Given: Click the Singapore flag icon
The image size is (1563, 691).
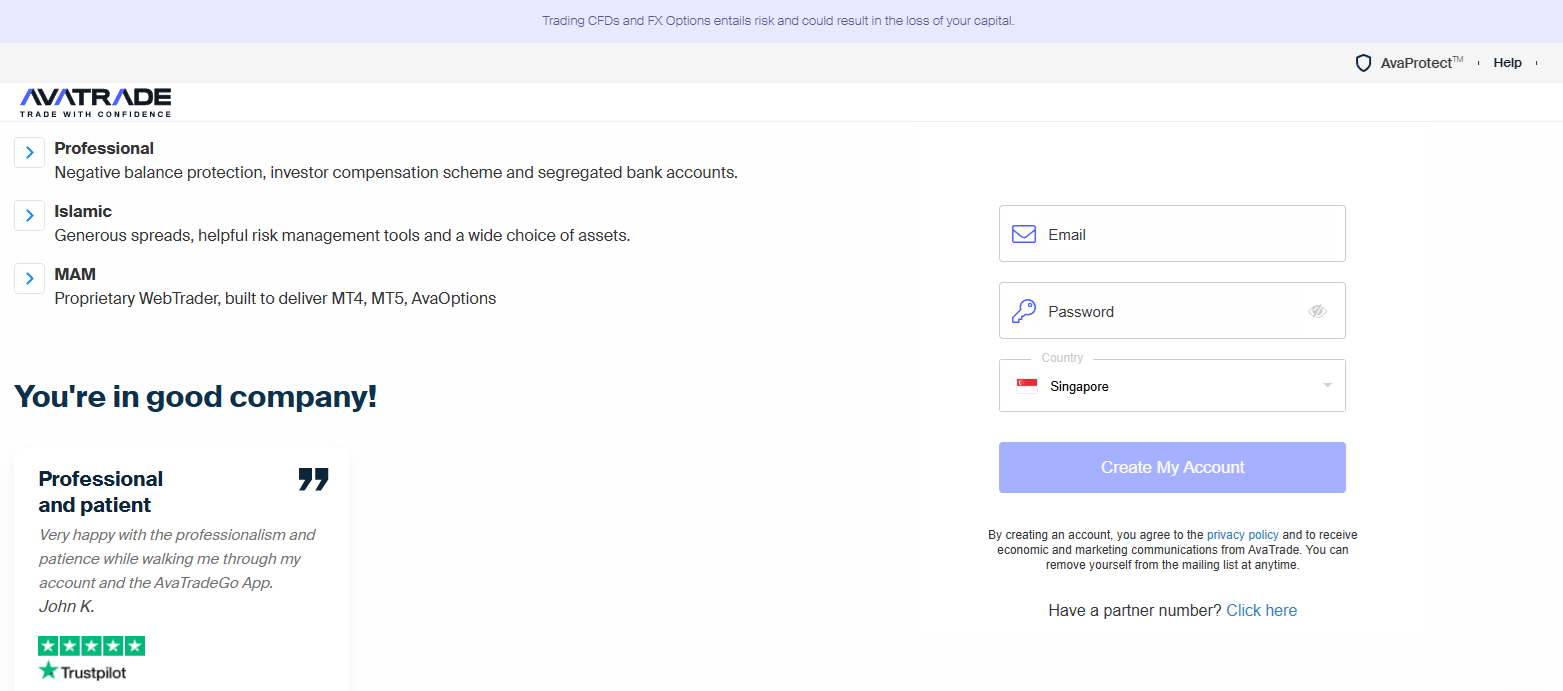Looking at the screenshot, I should [x=1027, y=386].
